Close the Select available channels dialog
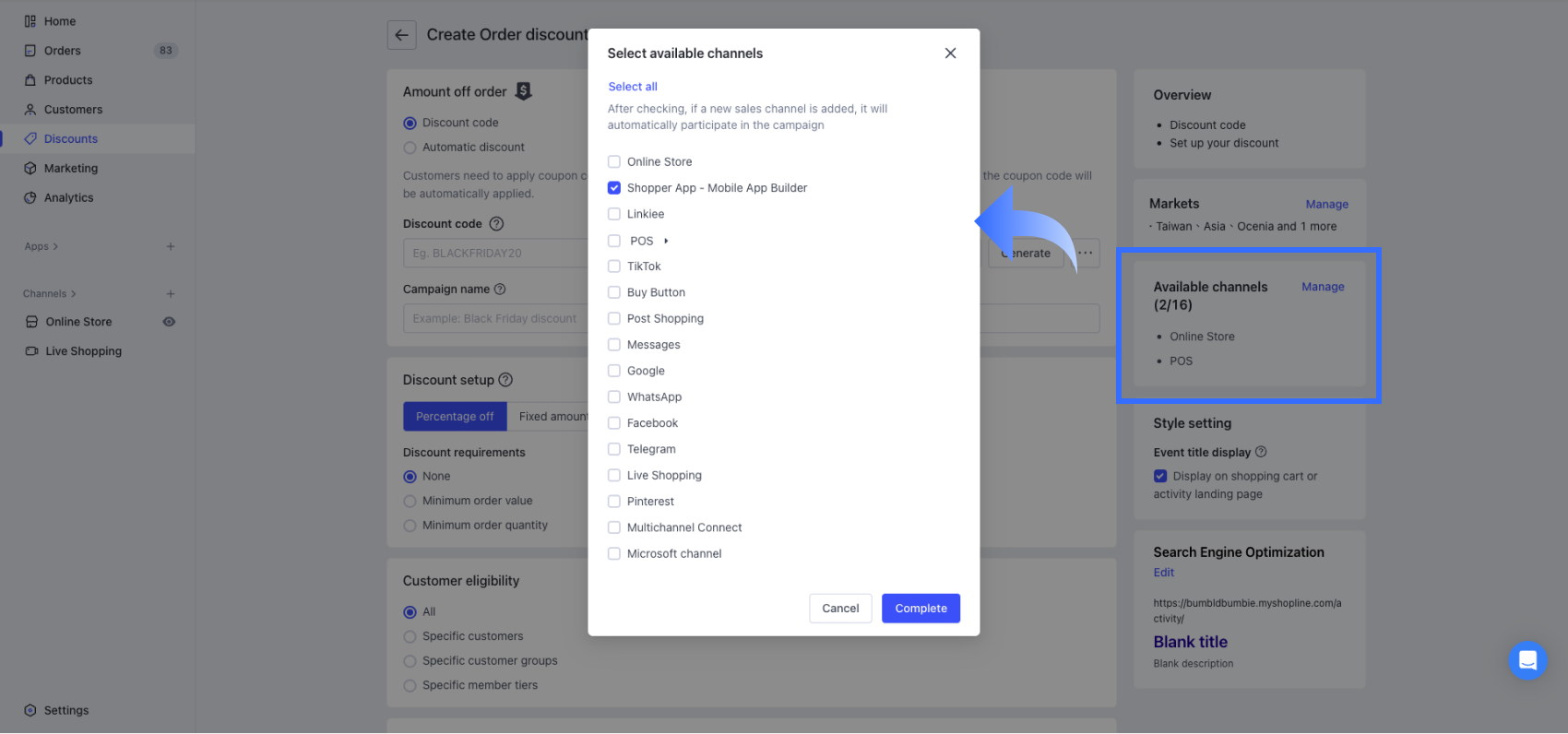Screen dimensions: 1568x734 (x=950, y=53)
